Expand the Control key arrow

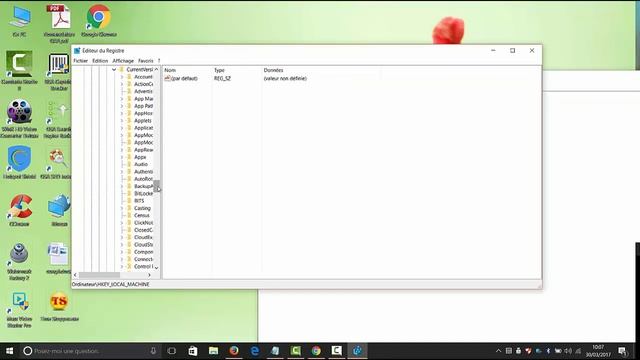[x=121, y=267]
